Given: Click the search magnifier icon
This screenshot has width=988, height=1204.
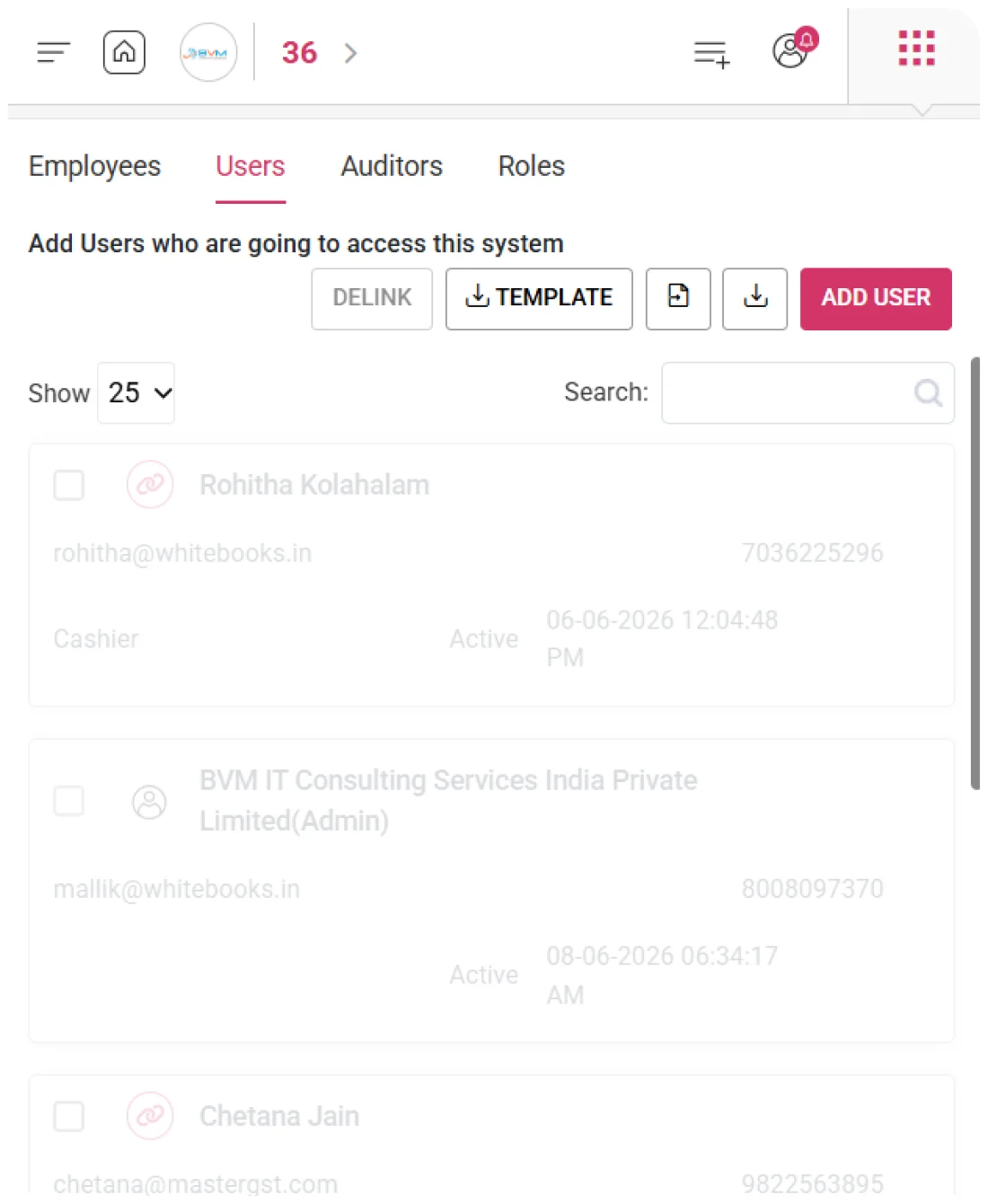Looking at the screenshot, I should click(928, 392).
